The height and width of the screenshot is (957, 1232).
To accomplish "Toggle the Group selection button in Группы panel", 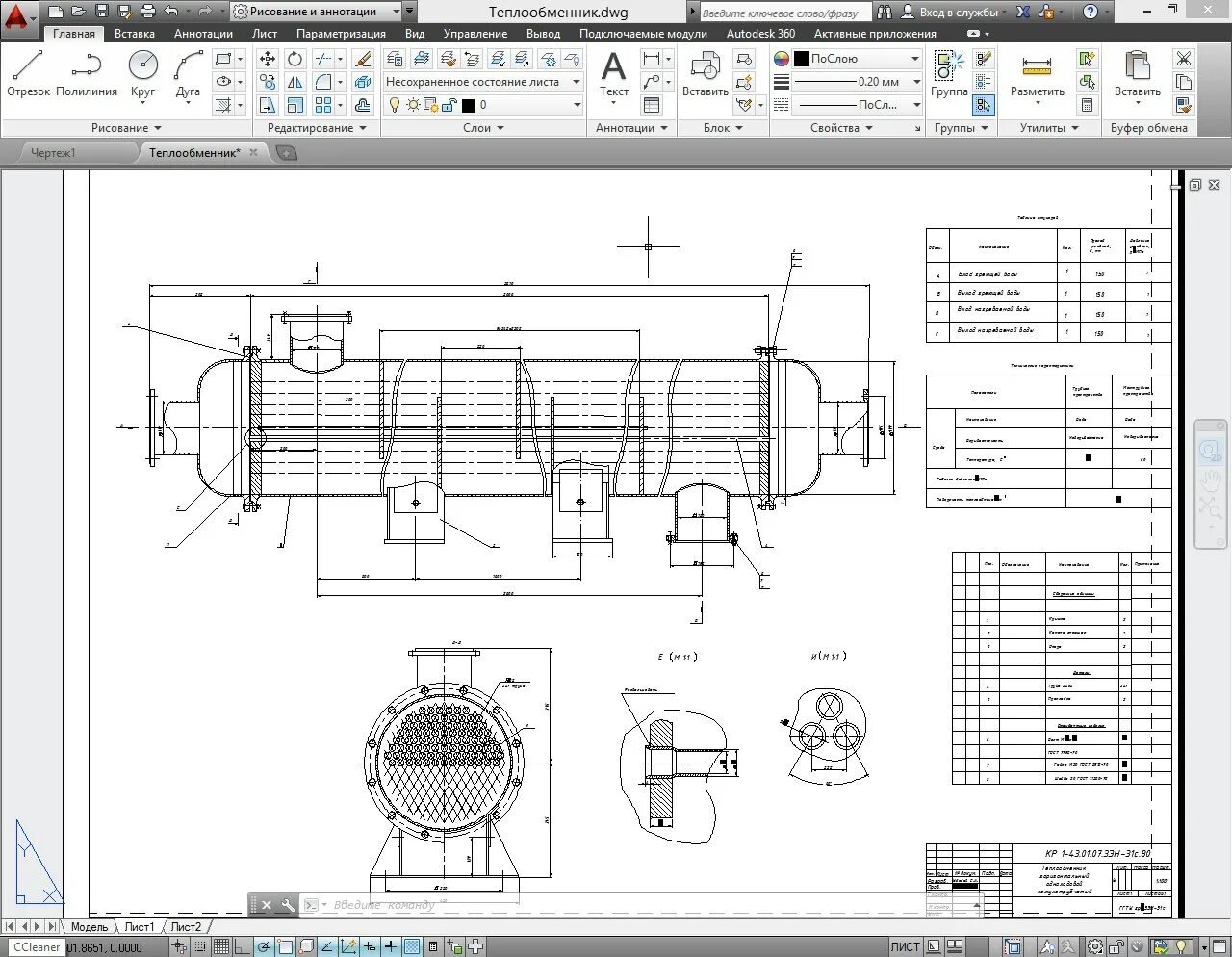I will [x=983, y=105].
